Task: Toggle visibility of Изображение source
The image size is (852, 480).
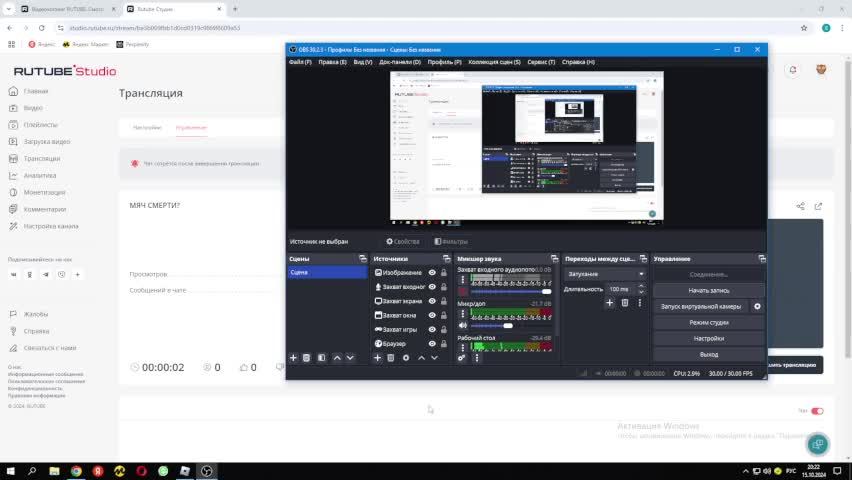Action: tap(432, 272)
